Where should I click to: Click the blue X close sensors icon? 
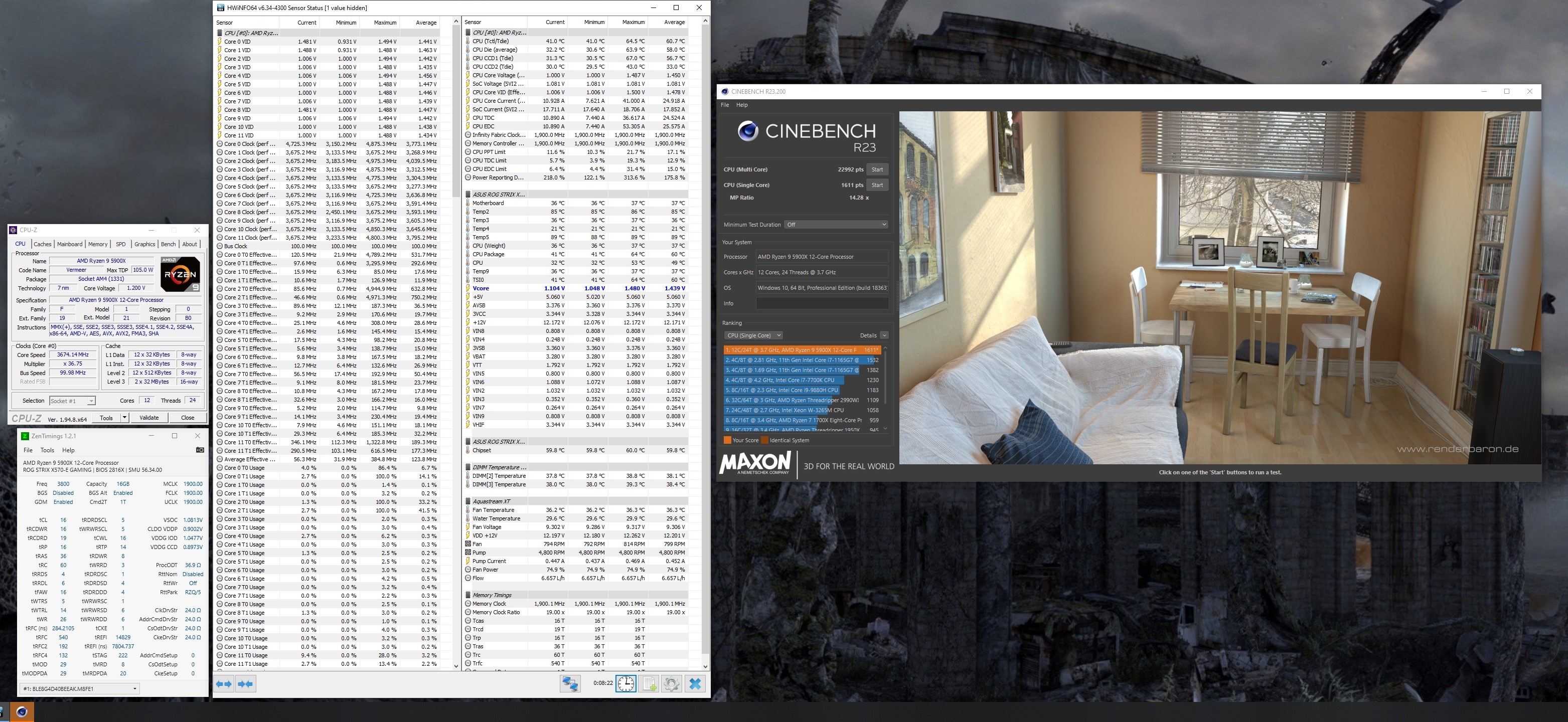(695, 684)
